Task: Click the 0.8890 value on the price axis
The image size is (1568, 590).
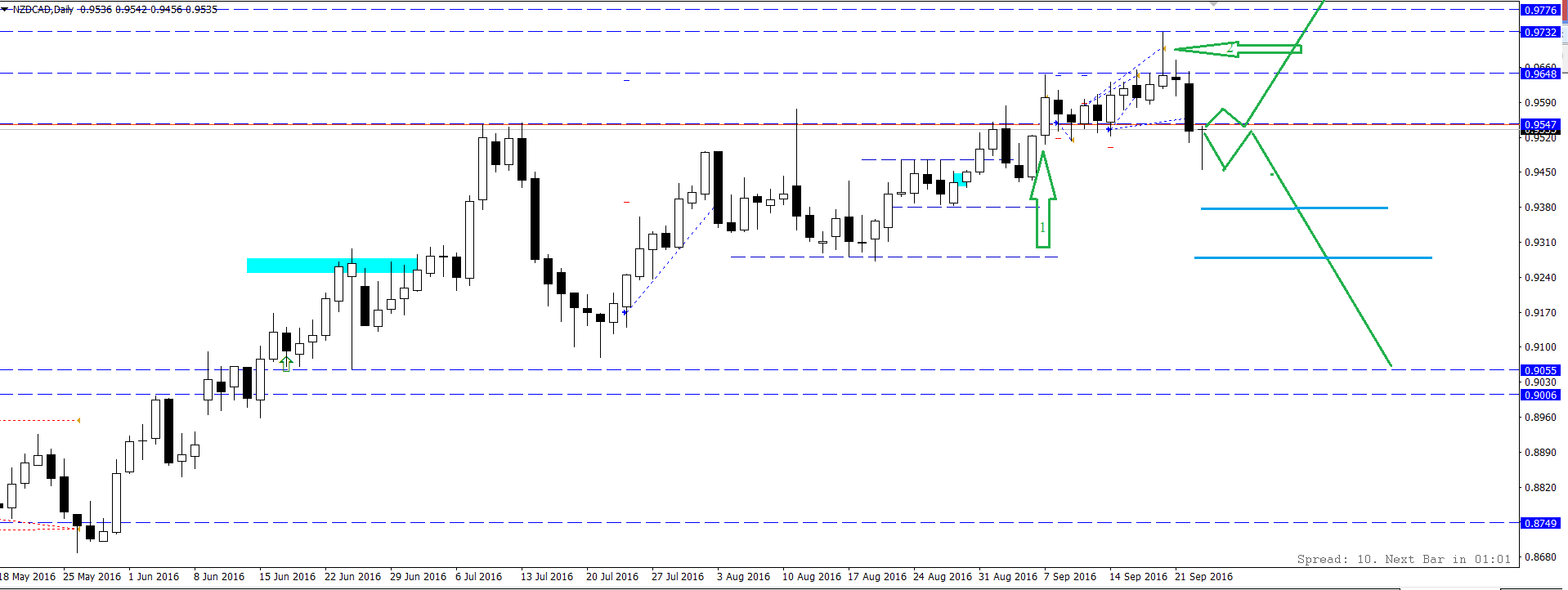Action: [x=1541, y=453]
